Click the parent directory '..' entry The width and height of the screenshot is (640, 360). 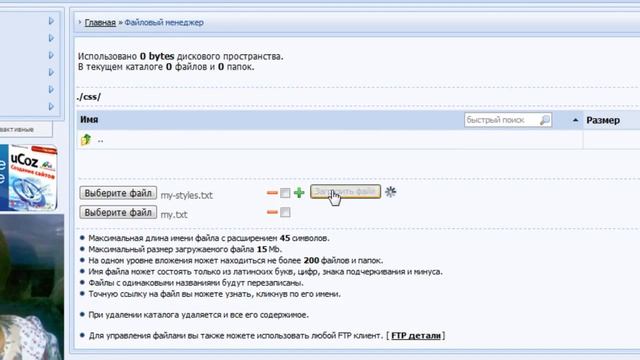[100, 141]
